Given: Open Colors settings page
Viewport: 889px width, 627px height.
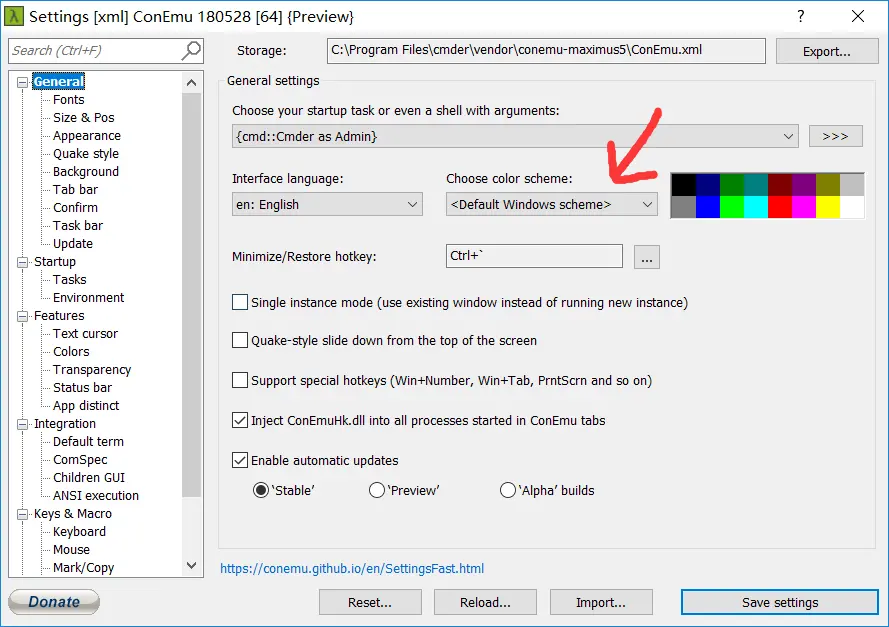Looking at the screenshot, I should pos(71,351).
